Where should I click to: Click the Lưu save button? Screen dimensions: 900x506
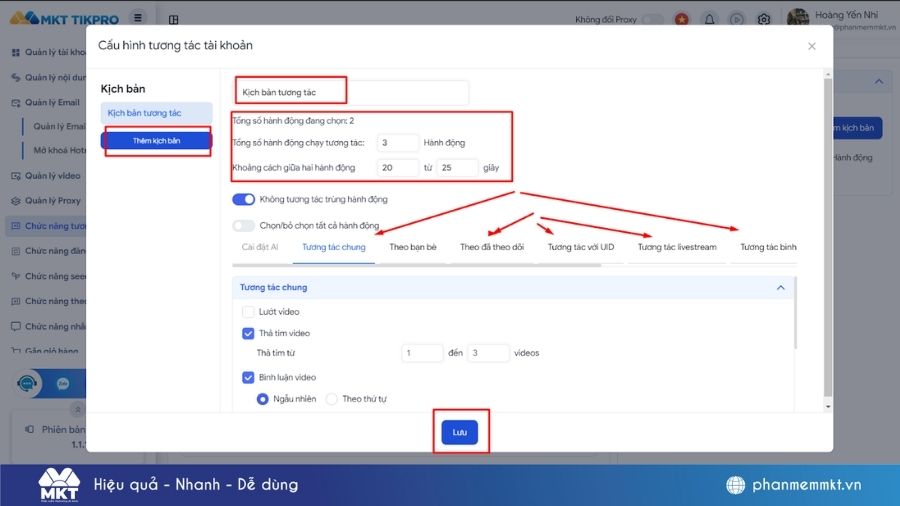tap(459, 432)
